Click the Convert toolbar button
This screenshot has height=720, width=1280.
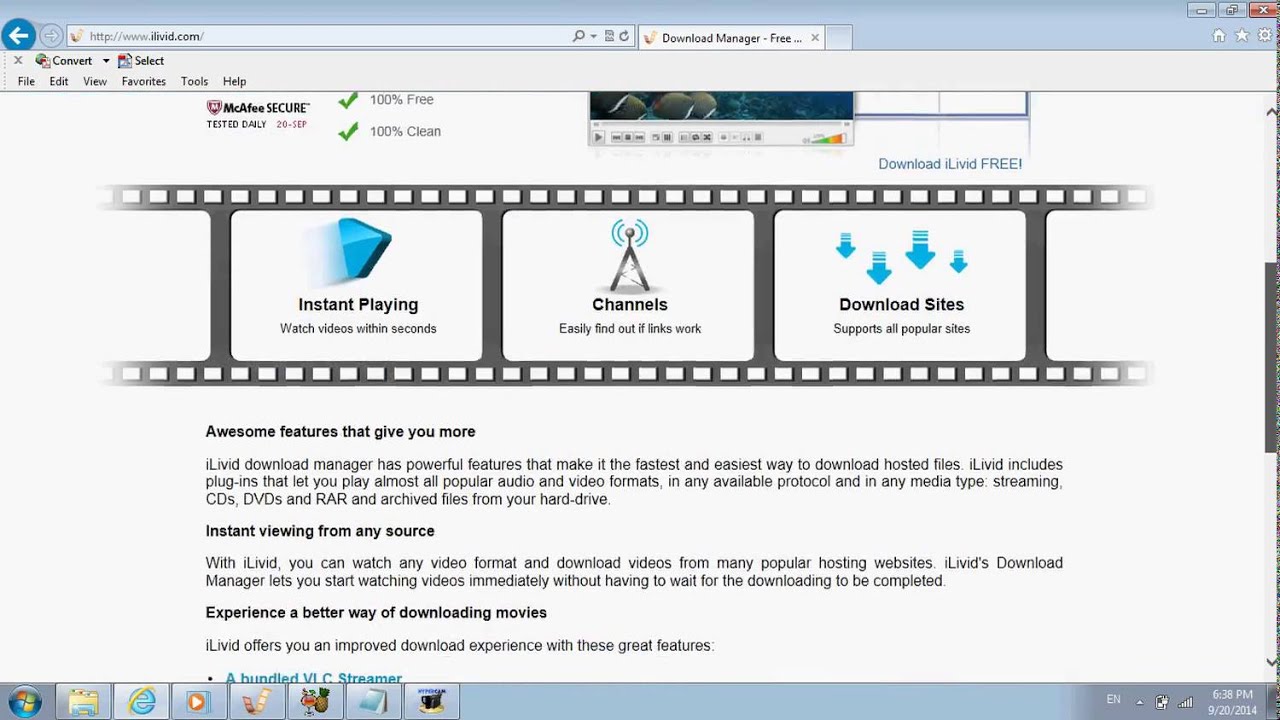[64, 61]
